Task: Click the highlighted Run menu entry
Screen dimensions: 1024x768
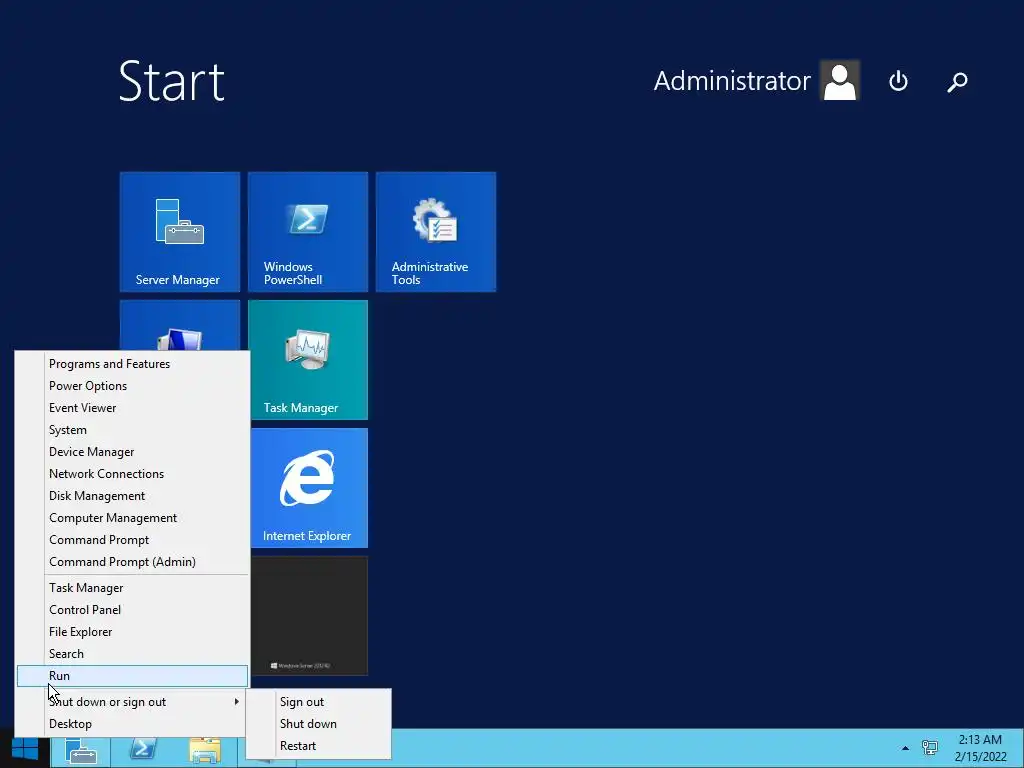Action: click(x=132, y=676)
